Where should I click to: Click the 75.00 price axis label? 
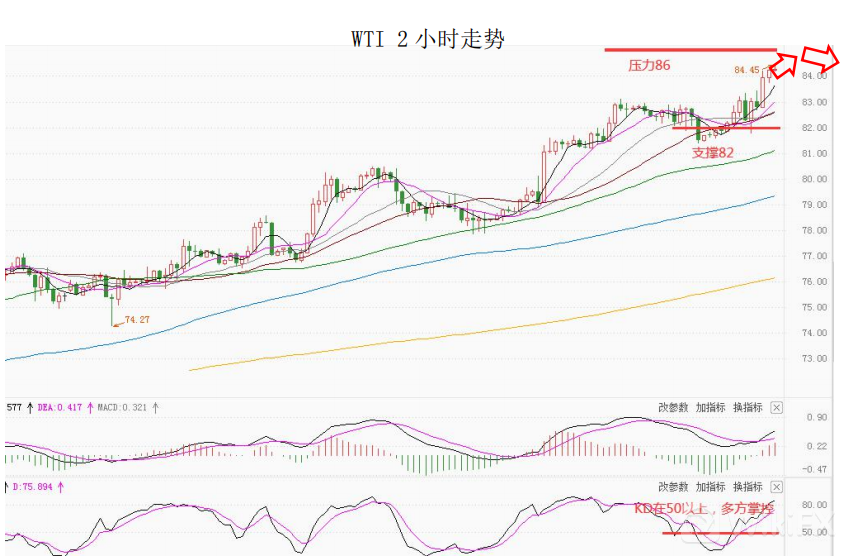tap(814, 308)
